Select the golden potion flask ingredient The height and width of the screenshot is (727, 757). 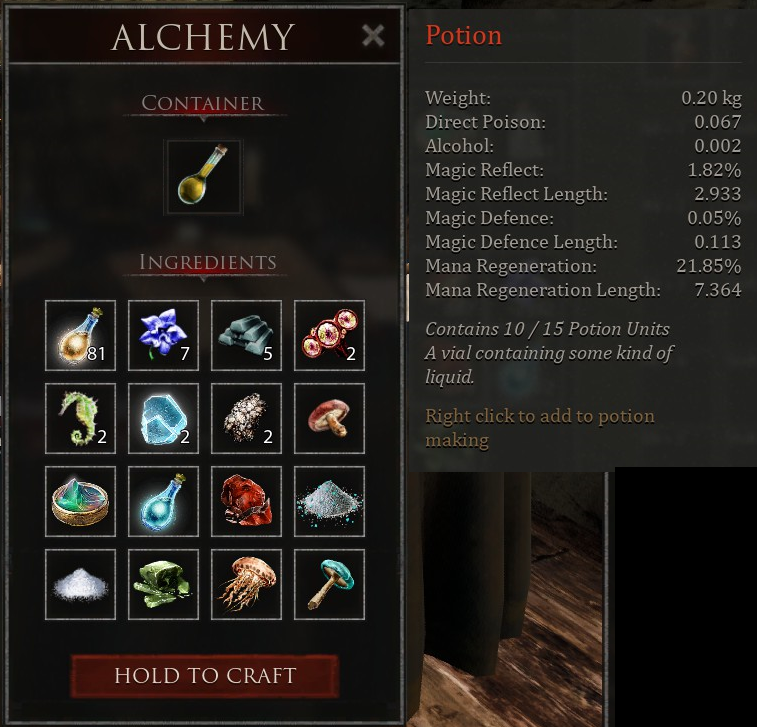(80, 336)
